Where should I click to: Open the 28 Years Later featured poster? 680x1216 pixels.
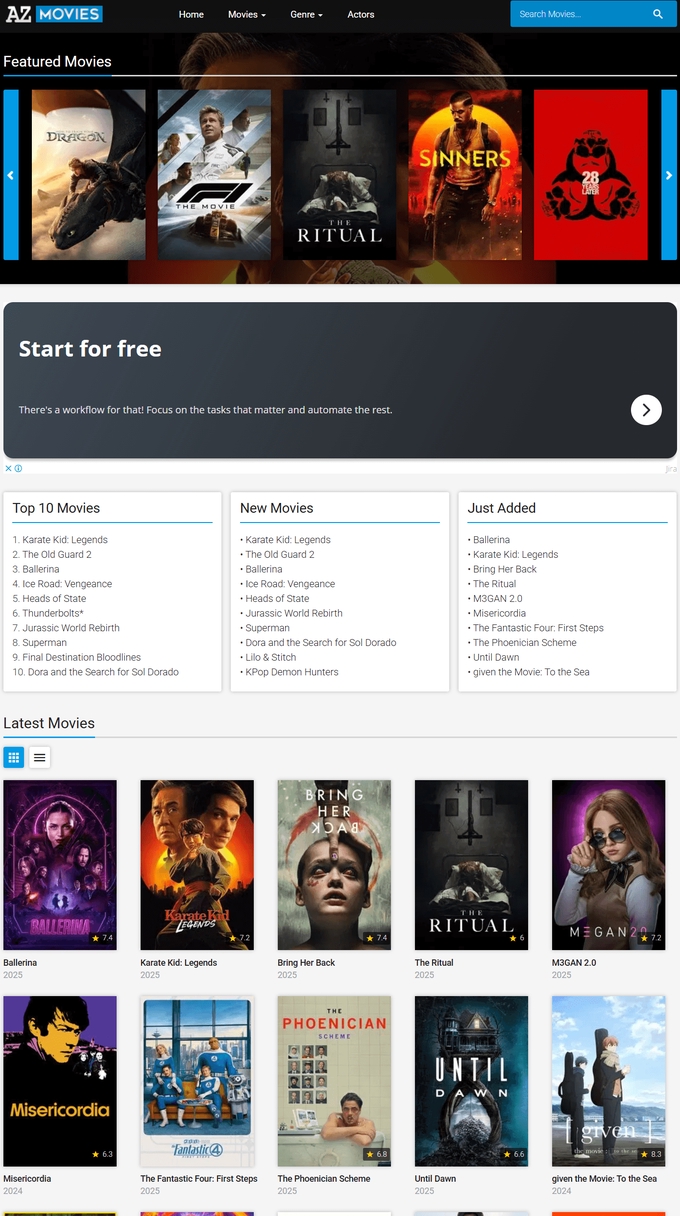[590, 175]
